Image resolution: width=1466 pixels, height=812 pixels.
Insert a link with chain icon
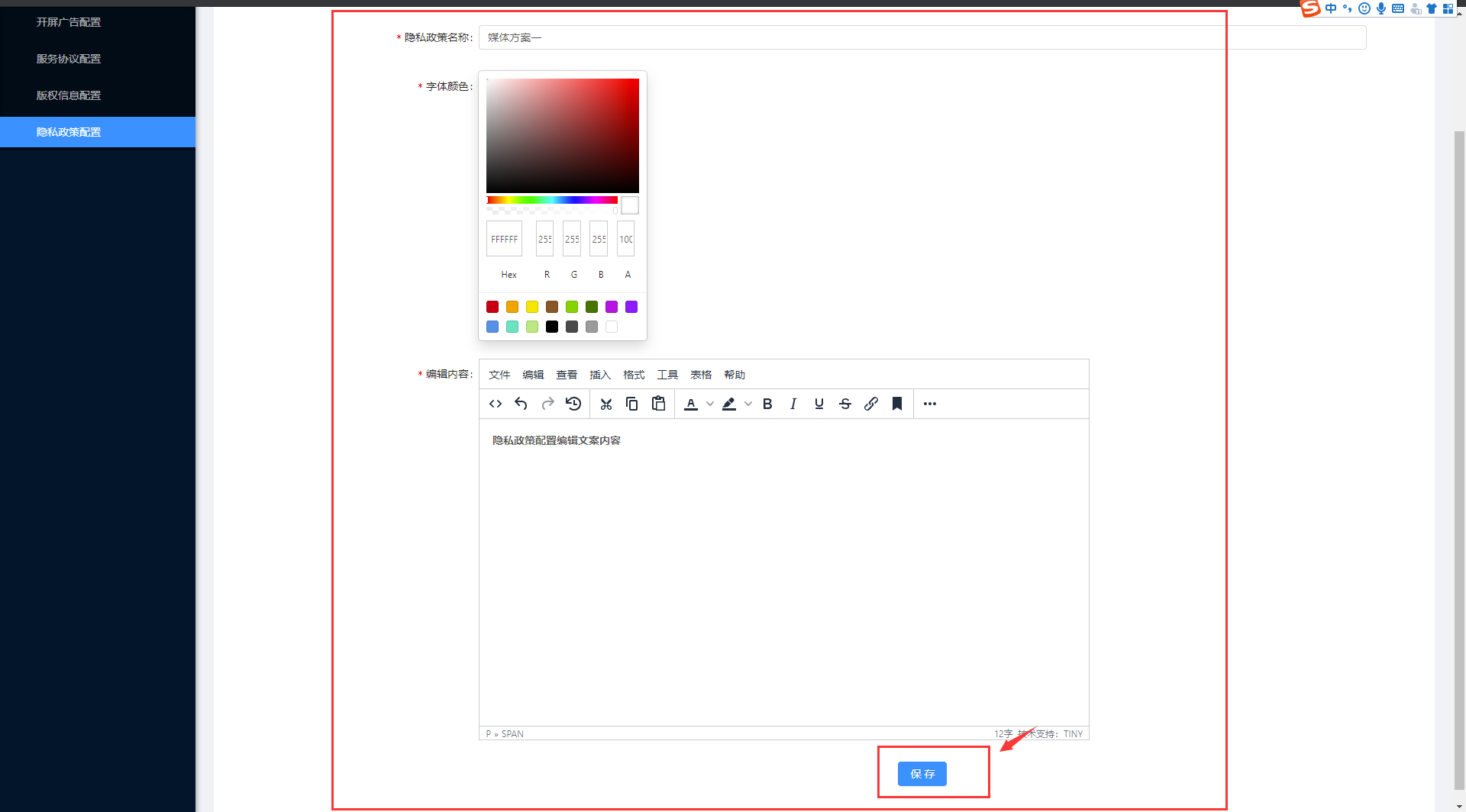pos(871,404)
